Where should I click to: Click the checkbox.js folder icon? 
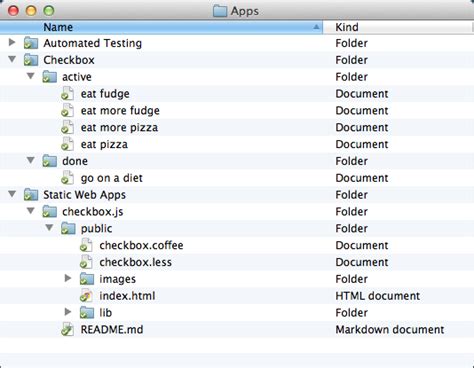(x=49, y=212)
